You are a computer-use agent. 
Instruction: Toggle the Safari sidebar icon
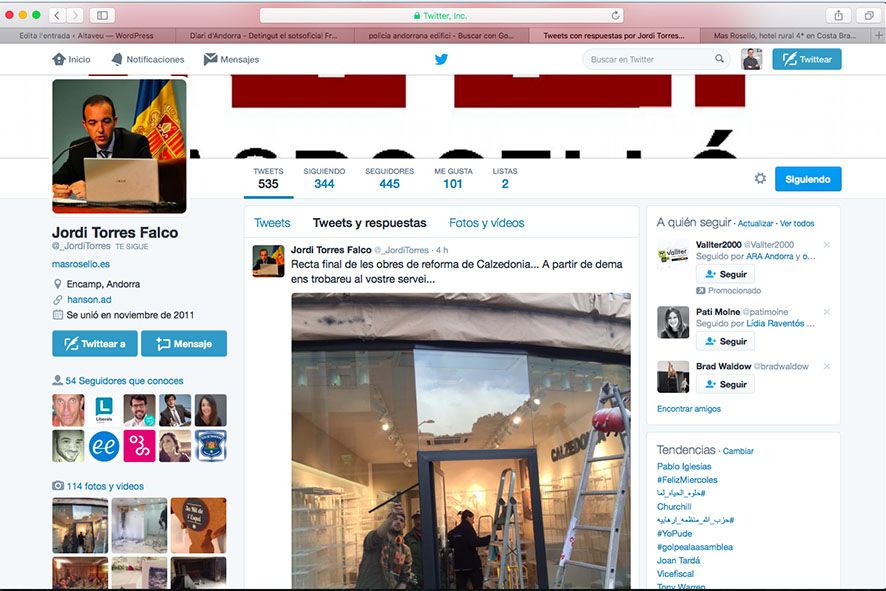coord(102,15)
